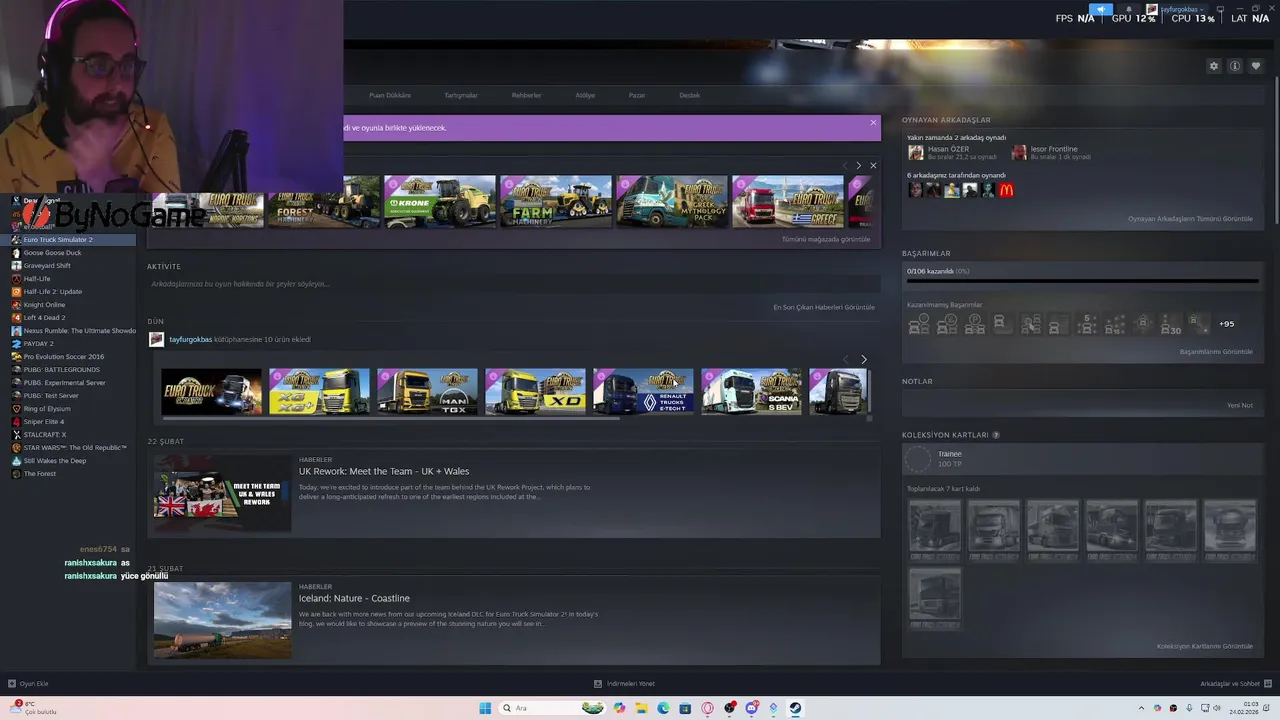Image resolution: width=1280 pixels, height=720 pixels.
Task: Close the DLC carousel panel
Action: pyautogui.click(x=873, y=165)
